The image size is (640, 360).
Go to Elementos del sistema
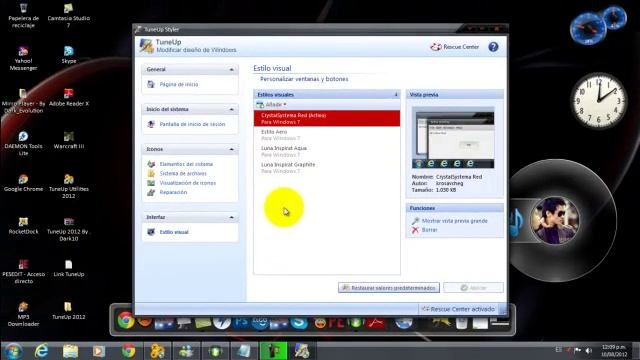click(186, 164)
